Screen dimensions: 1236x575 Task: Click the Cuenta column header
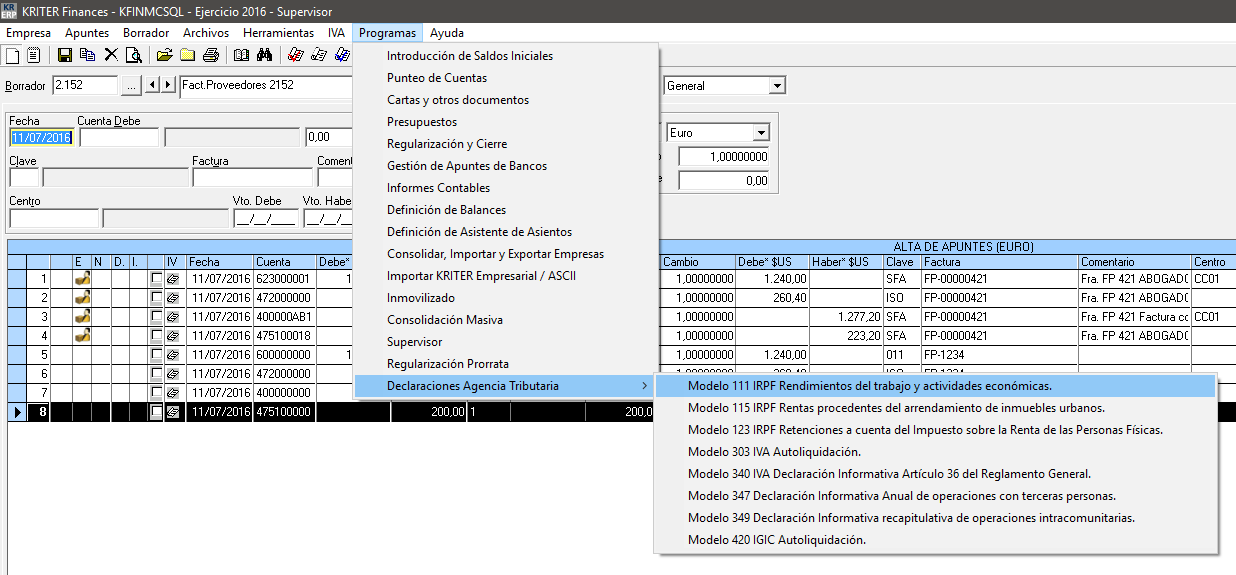(285, 262)
